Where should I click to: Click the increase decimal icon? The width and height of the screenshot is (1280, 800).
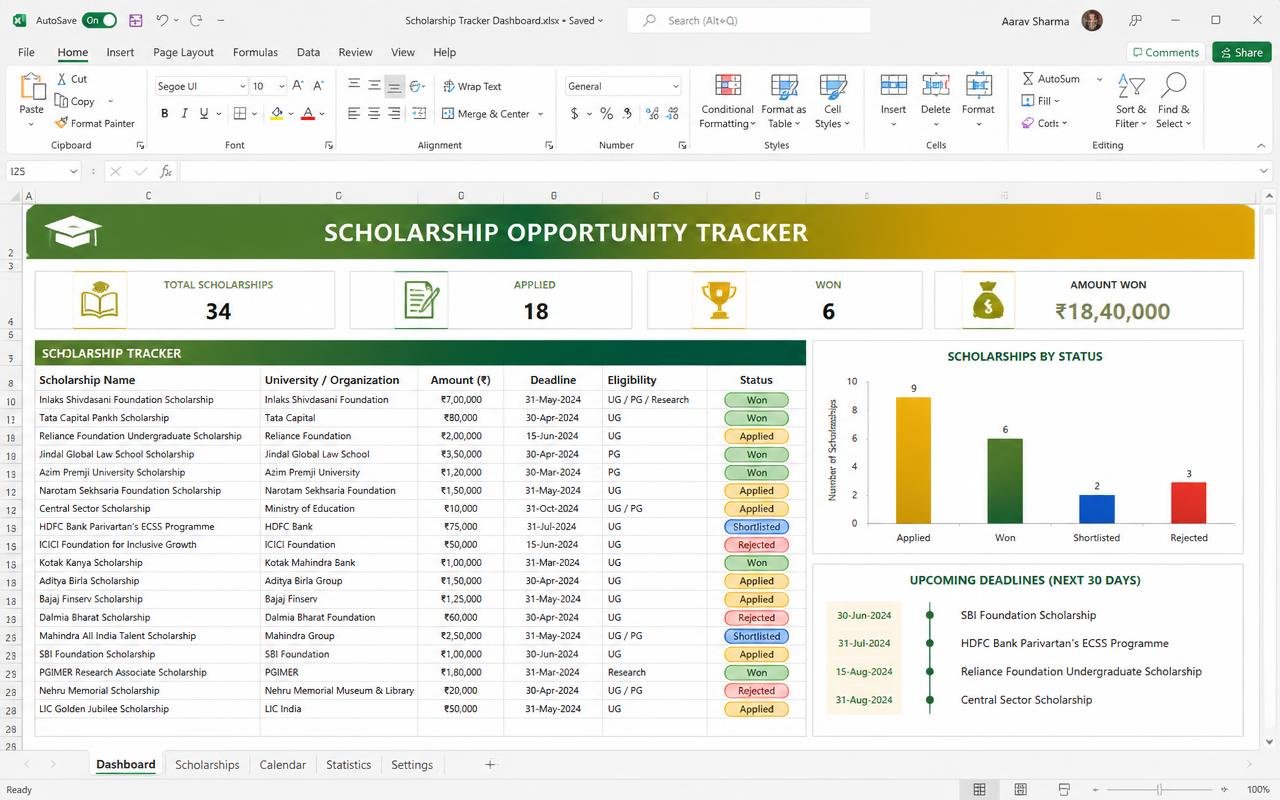point(652,114)
